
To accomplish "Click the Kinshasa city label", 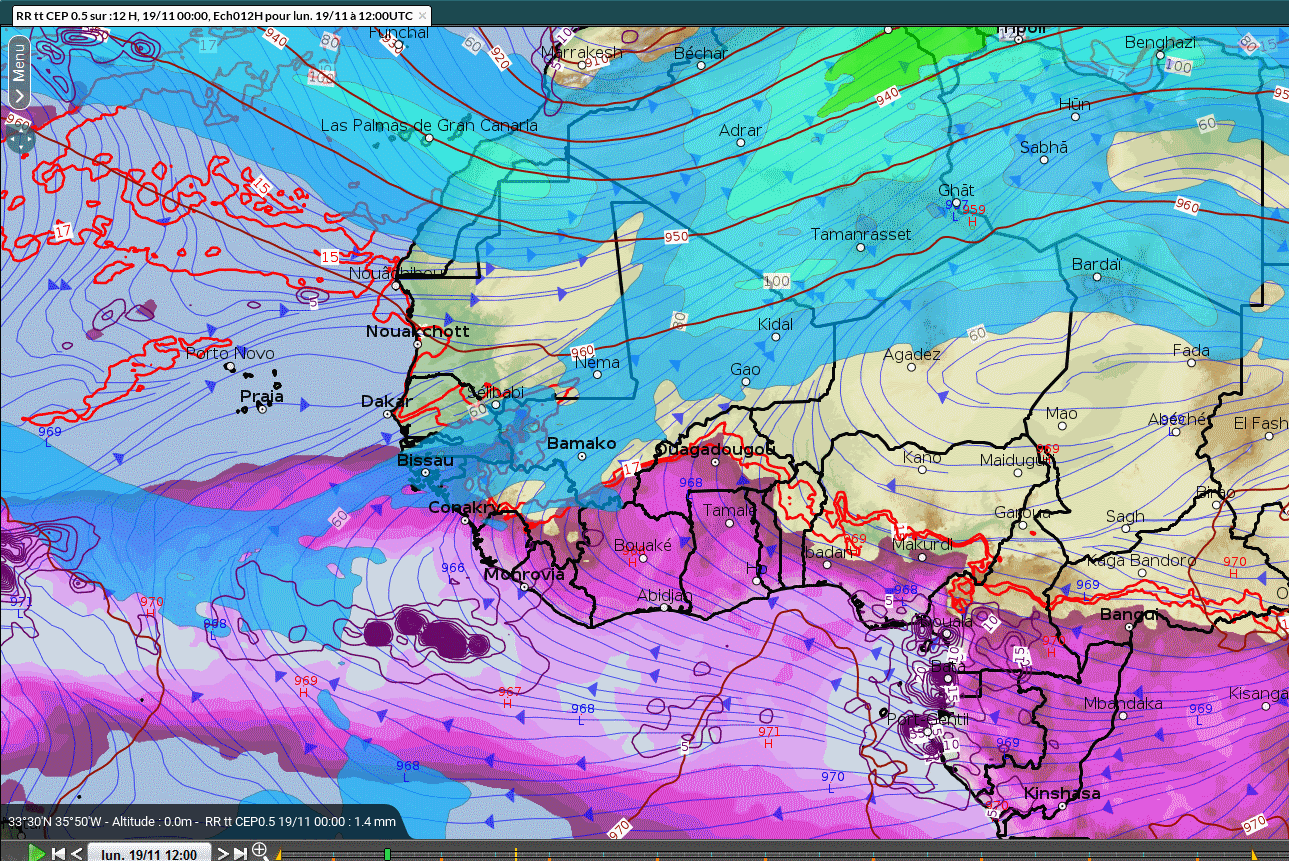I will click(x=1062, y=794).
